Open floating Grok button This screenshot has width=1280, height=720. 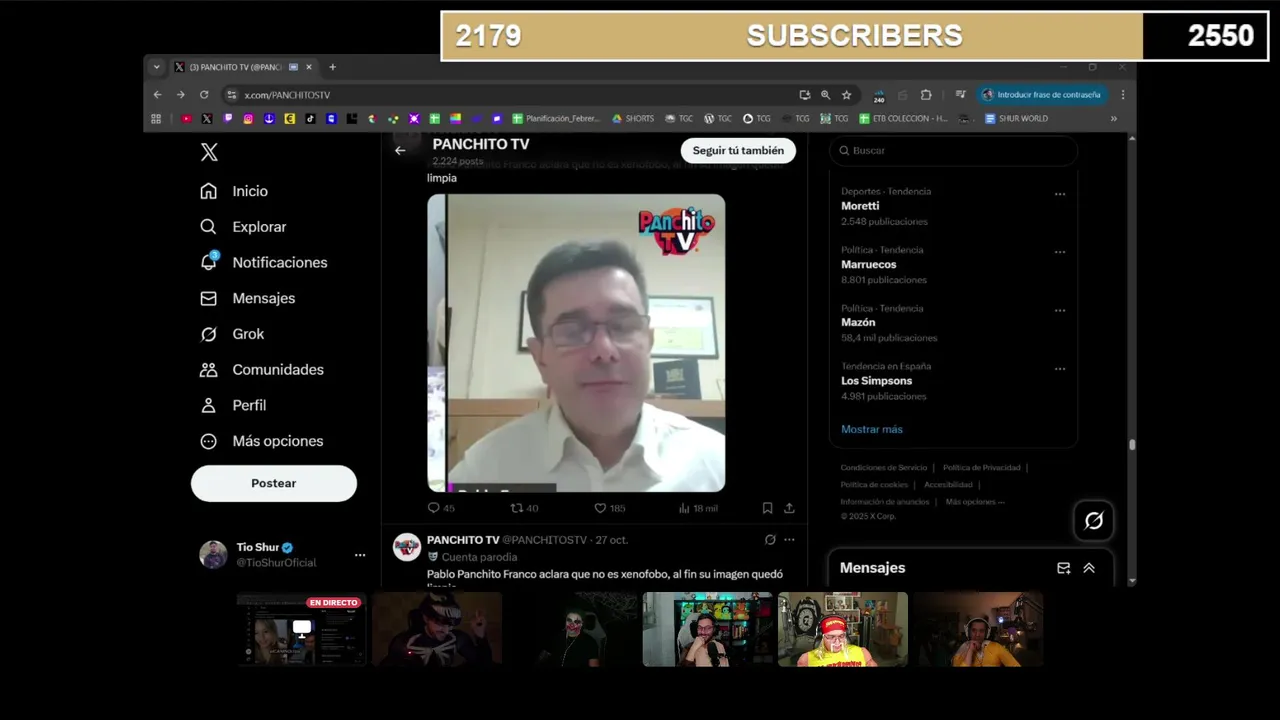[1094, 520]
